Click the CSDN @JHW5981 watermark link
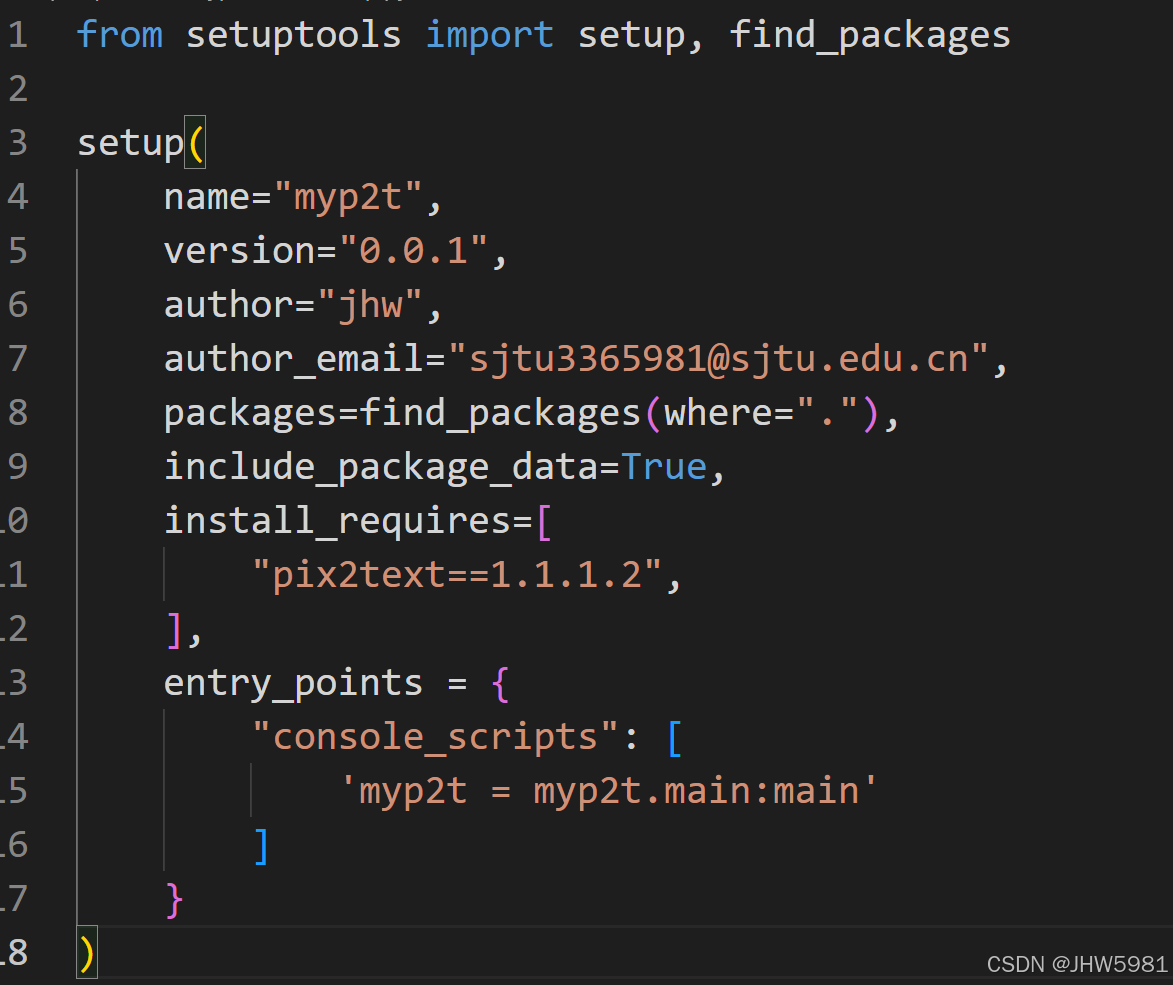The height and width of the screenshot is (985, 1173). (x=1077, y=963)
